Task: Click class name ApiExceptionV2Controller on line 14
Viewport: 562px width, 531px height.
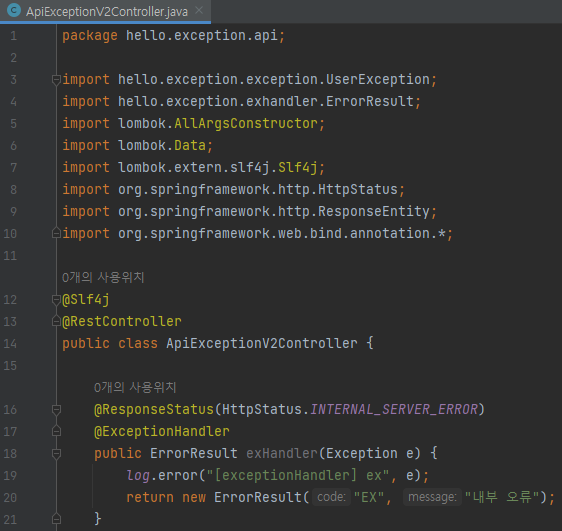Action: click(x=262, y=344)
